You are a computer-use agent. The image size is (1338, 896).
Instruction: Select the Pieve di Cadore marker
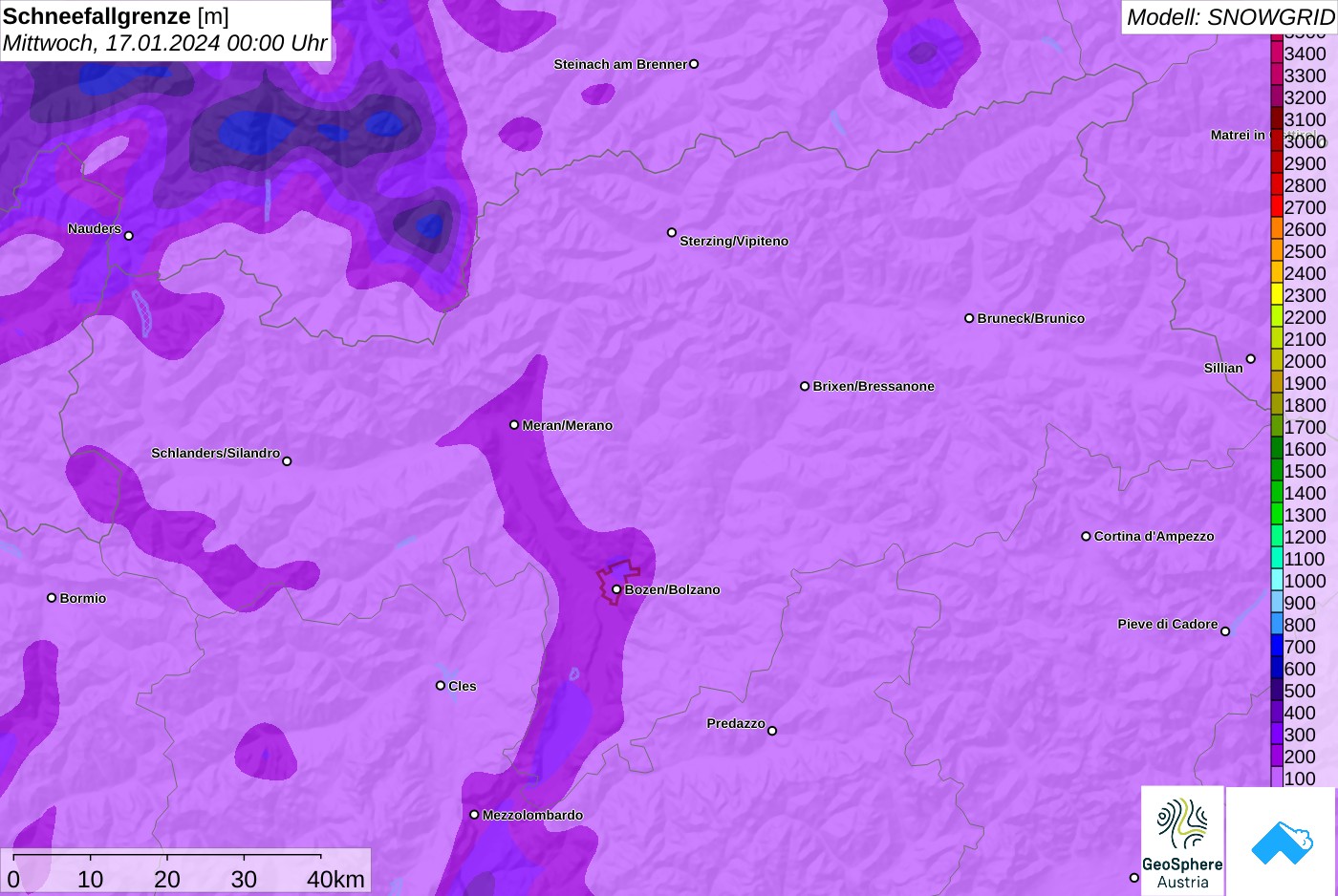click(x=1225, y=631)
